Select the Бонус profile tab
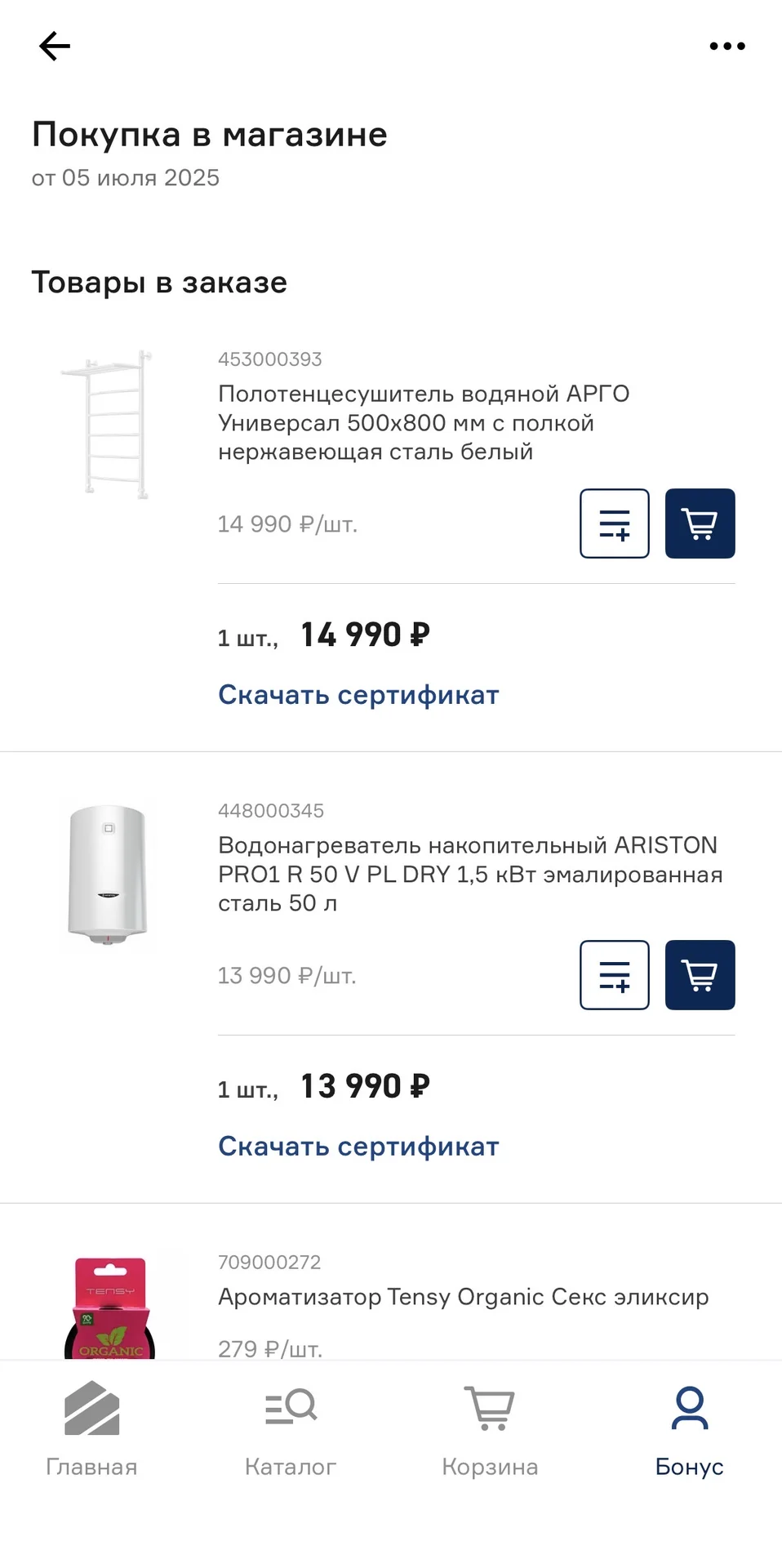The image size is (782, 1568). coord(690,1429)
